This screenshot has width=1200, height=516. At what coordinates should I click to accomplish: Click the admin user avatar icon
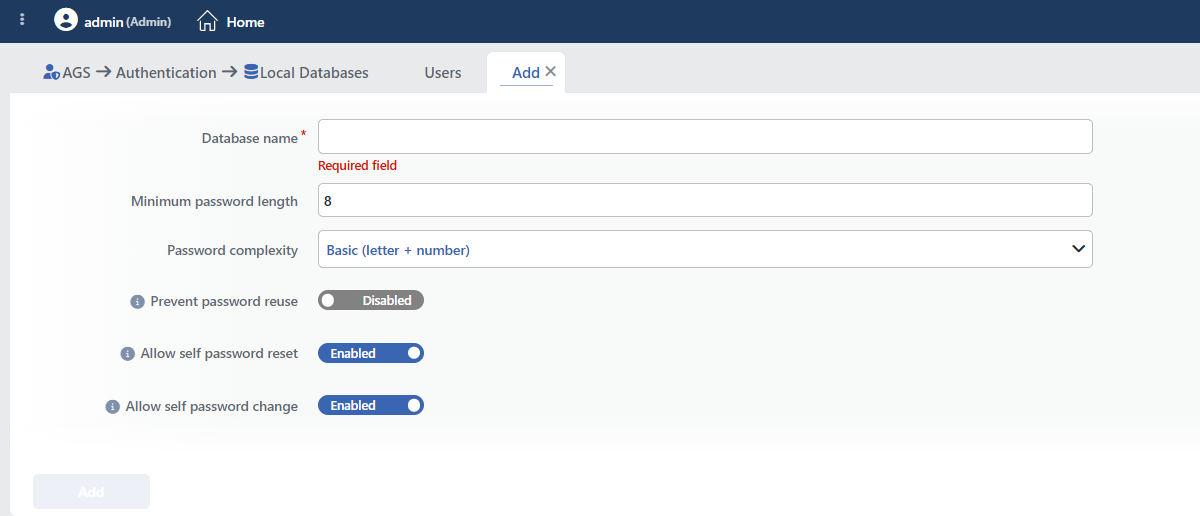coord(66,20)
